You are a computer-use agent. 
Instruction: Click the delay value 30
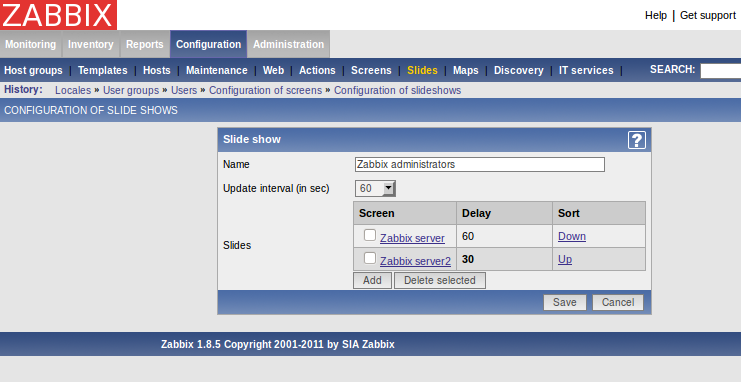click(x=468, y=259)
